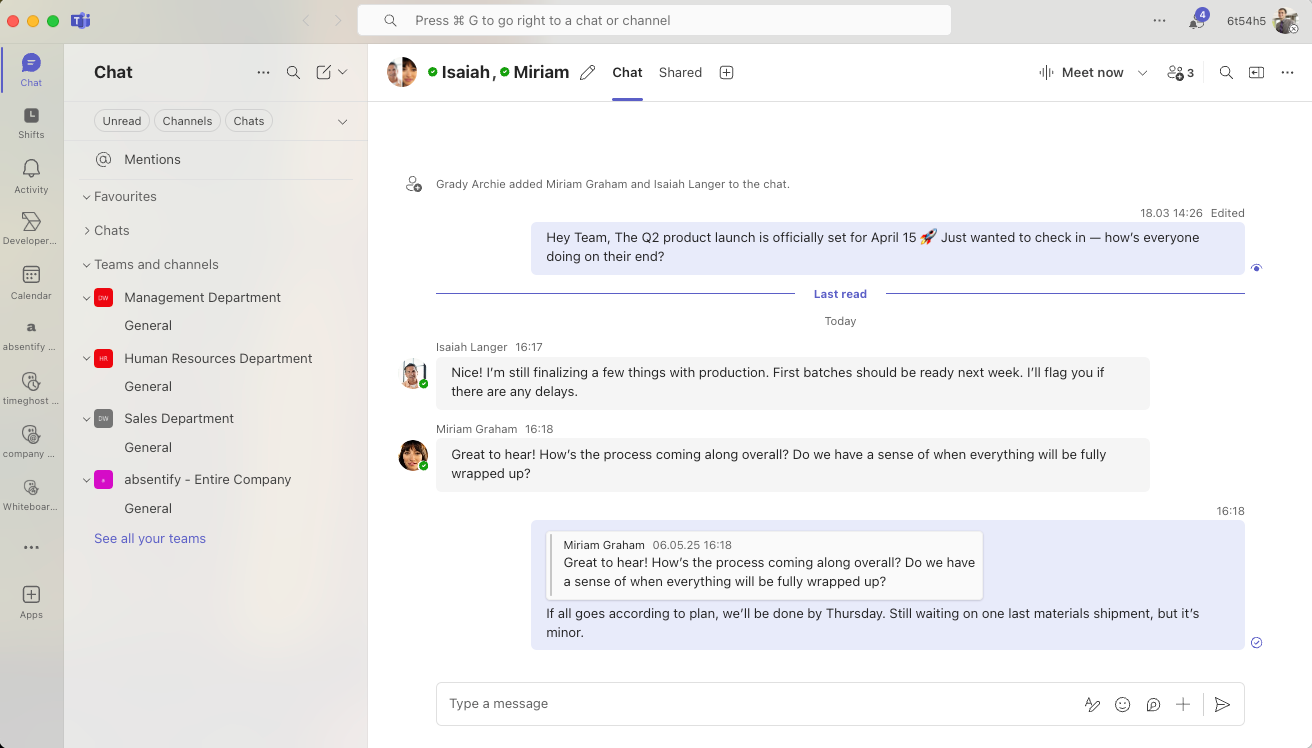Send the message
The image size is (1312, 748).
point(1222,704)
